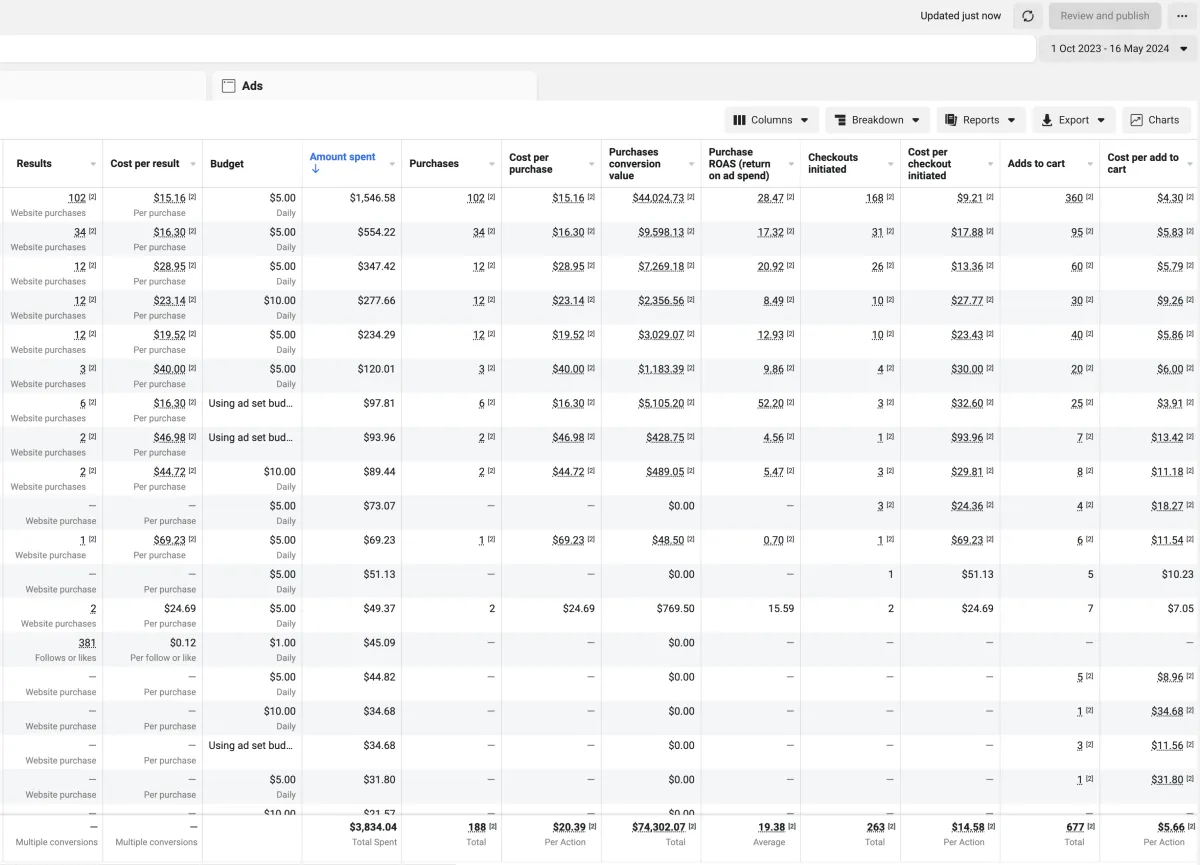
Task: Open the Reports dropdown menu
Action: [981, 120]
